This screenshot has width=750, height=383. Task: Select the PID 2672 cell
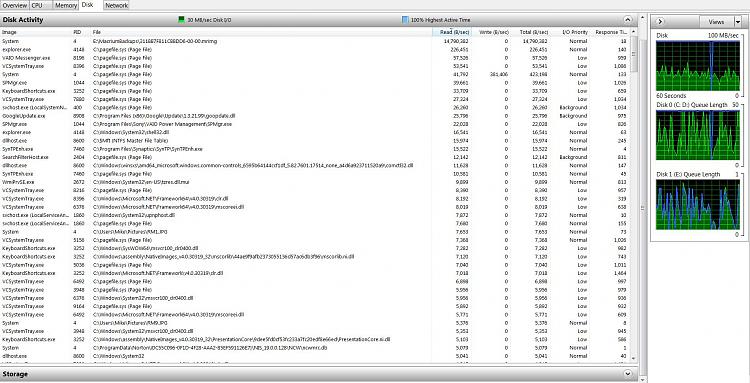point(78,182)
